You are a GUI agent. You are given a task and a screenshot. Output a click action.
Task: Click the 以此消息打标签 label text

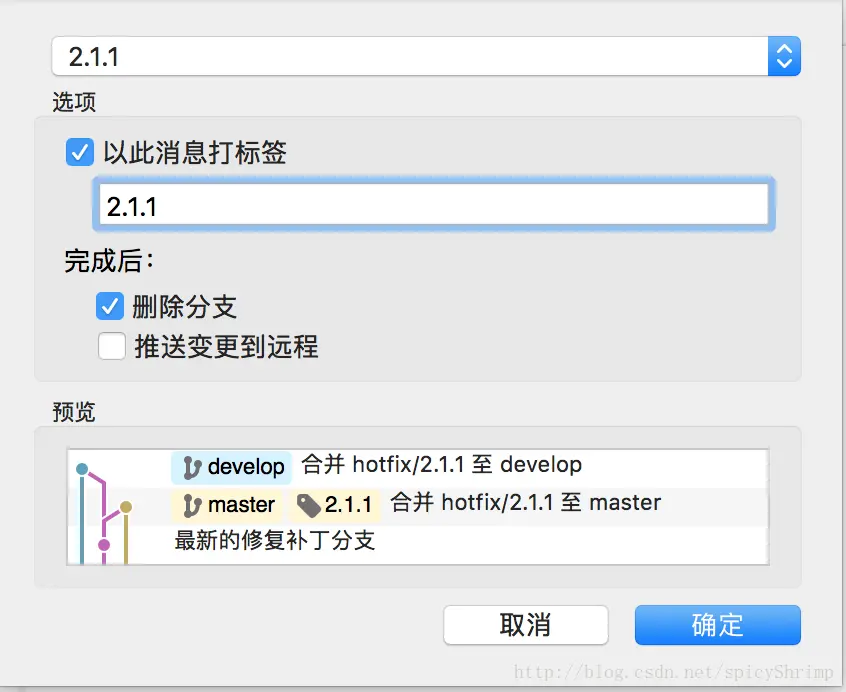pyautogui.click(x=195, y=153)
